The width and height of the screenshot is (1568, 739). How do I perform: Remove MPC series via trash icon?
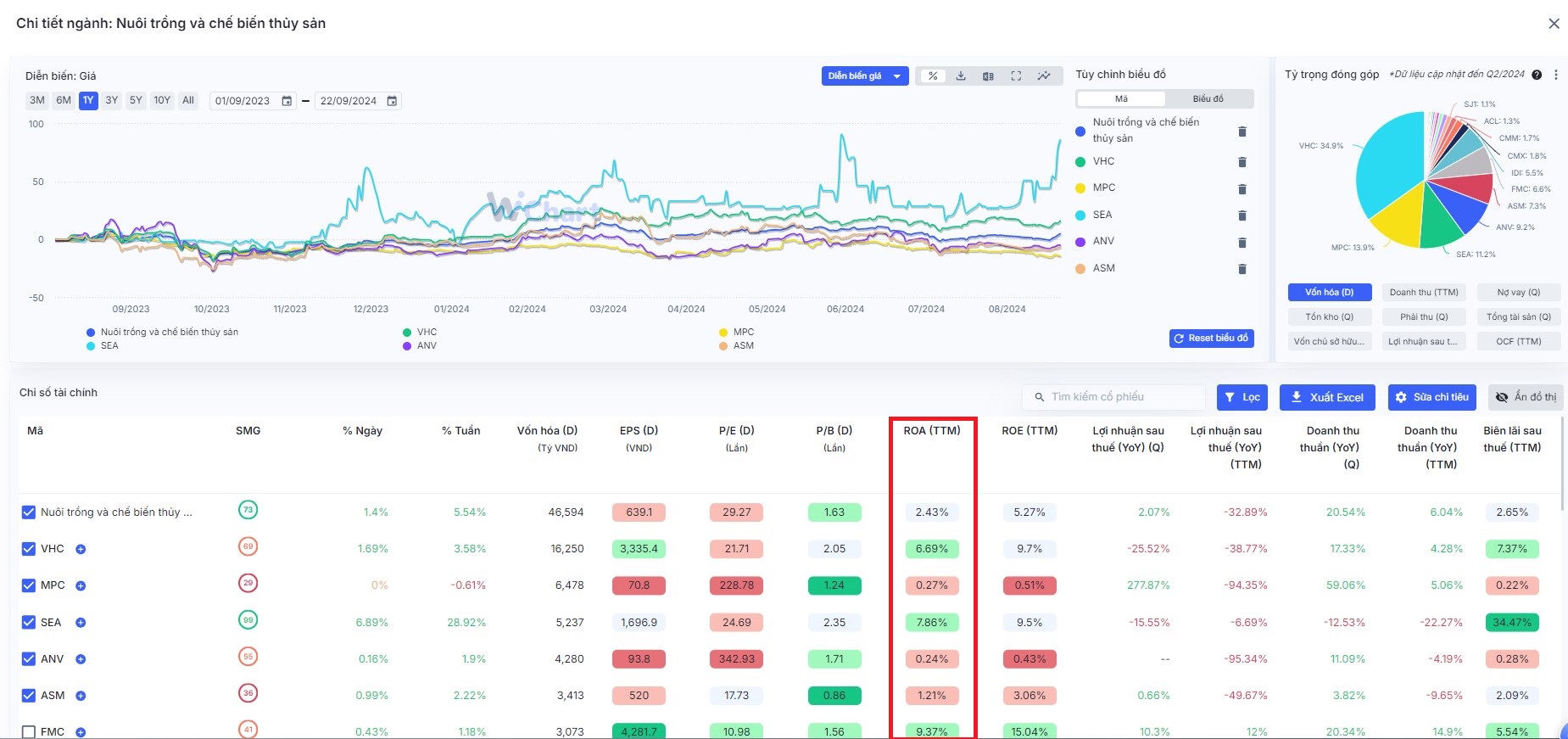(1242, 189)
